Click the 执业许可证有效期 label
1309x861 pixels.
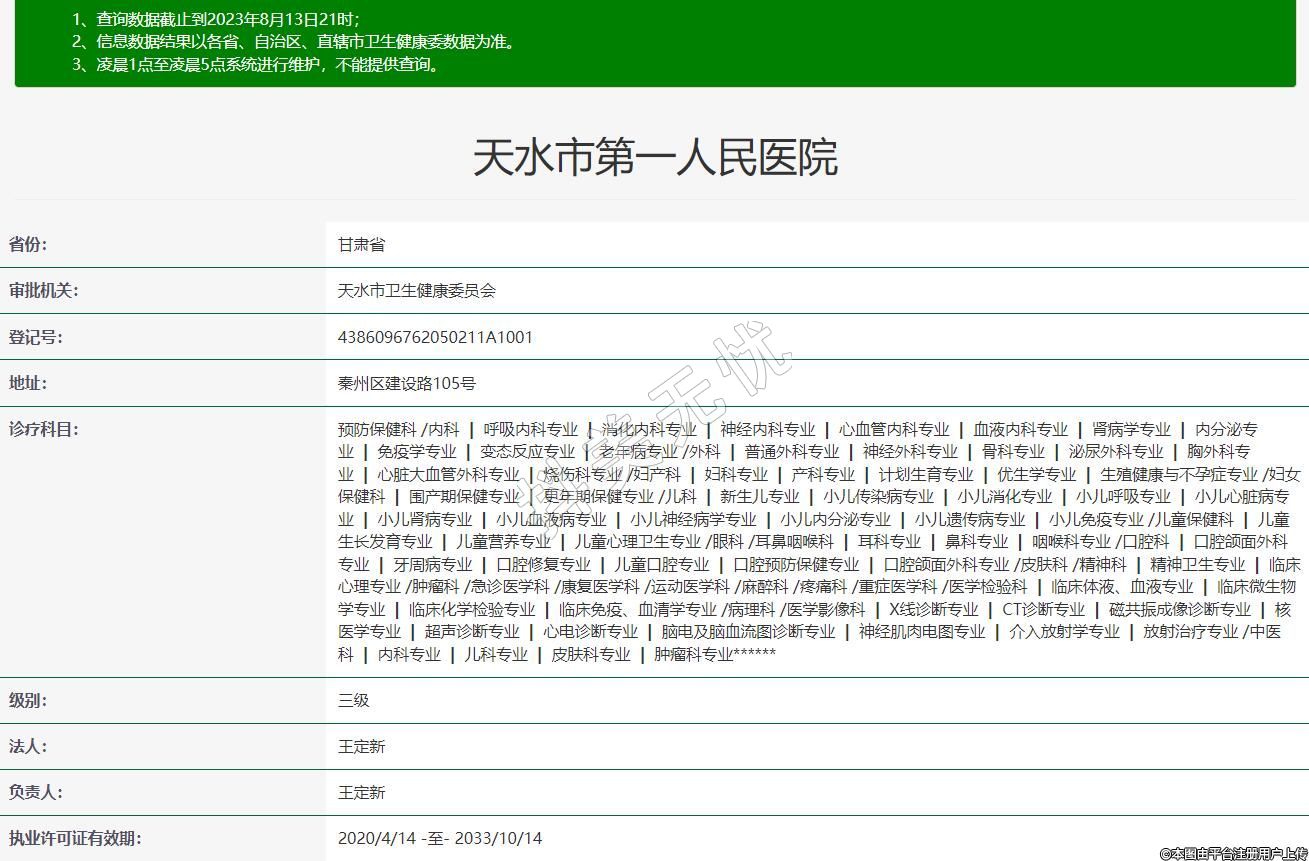[x=75, y=838]
